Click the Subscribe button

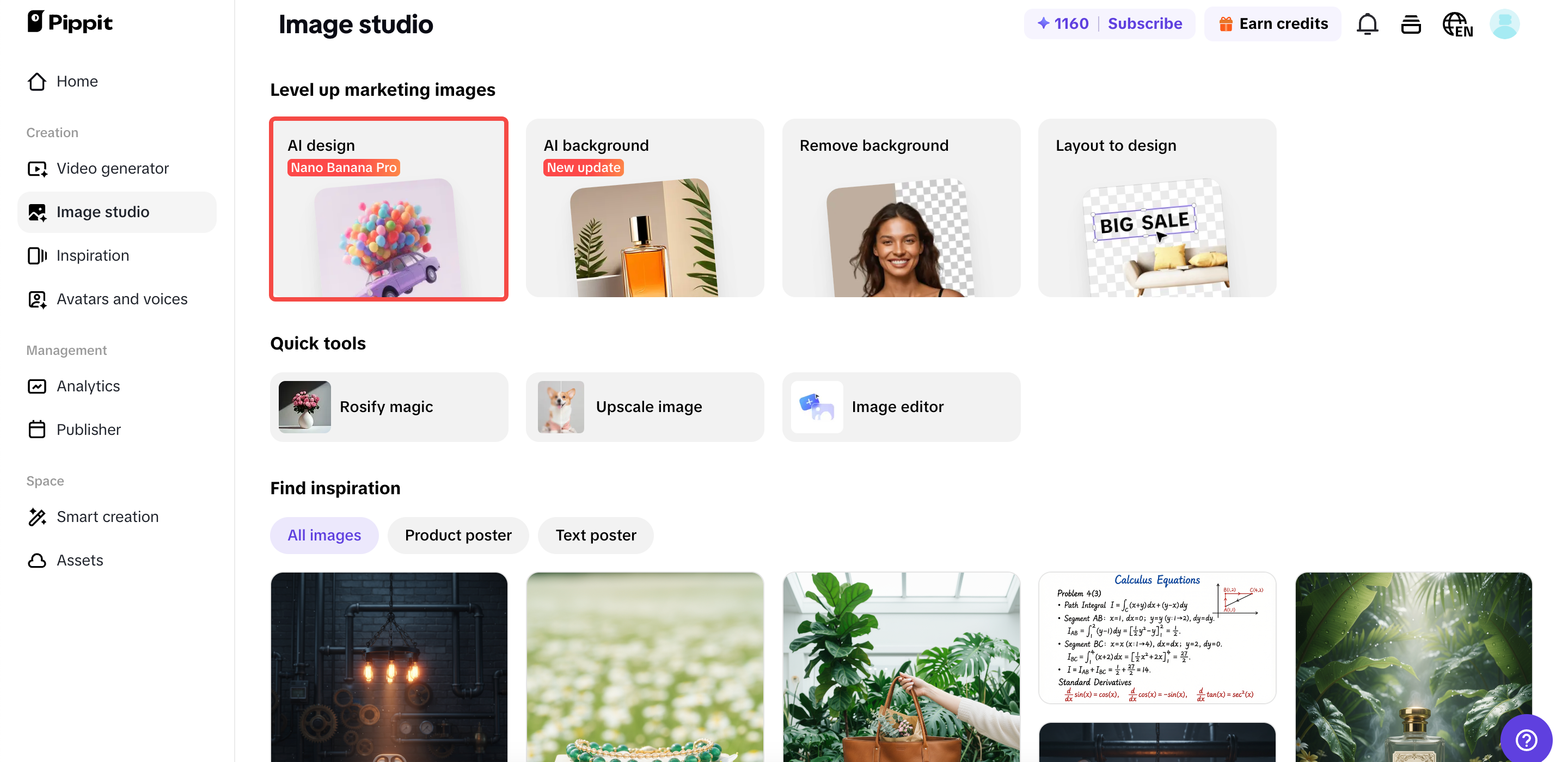pyautogui.click(x=1145, y=23)
